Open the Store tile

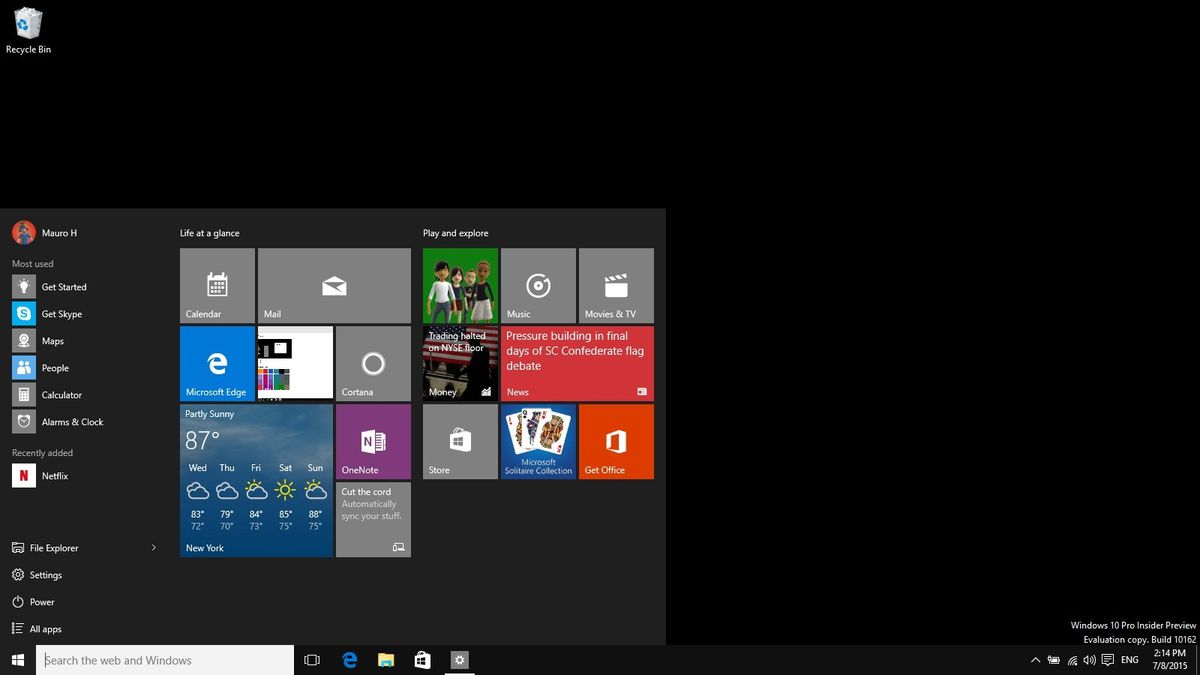459,441
